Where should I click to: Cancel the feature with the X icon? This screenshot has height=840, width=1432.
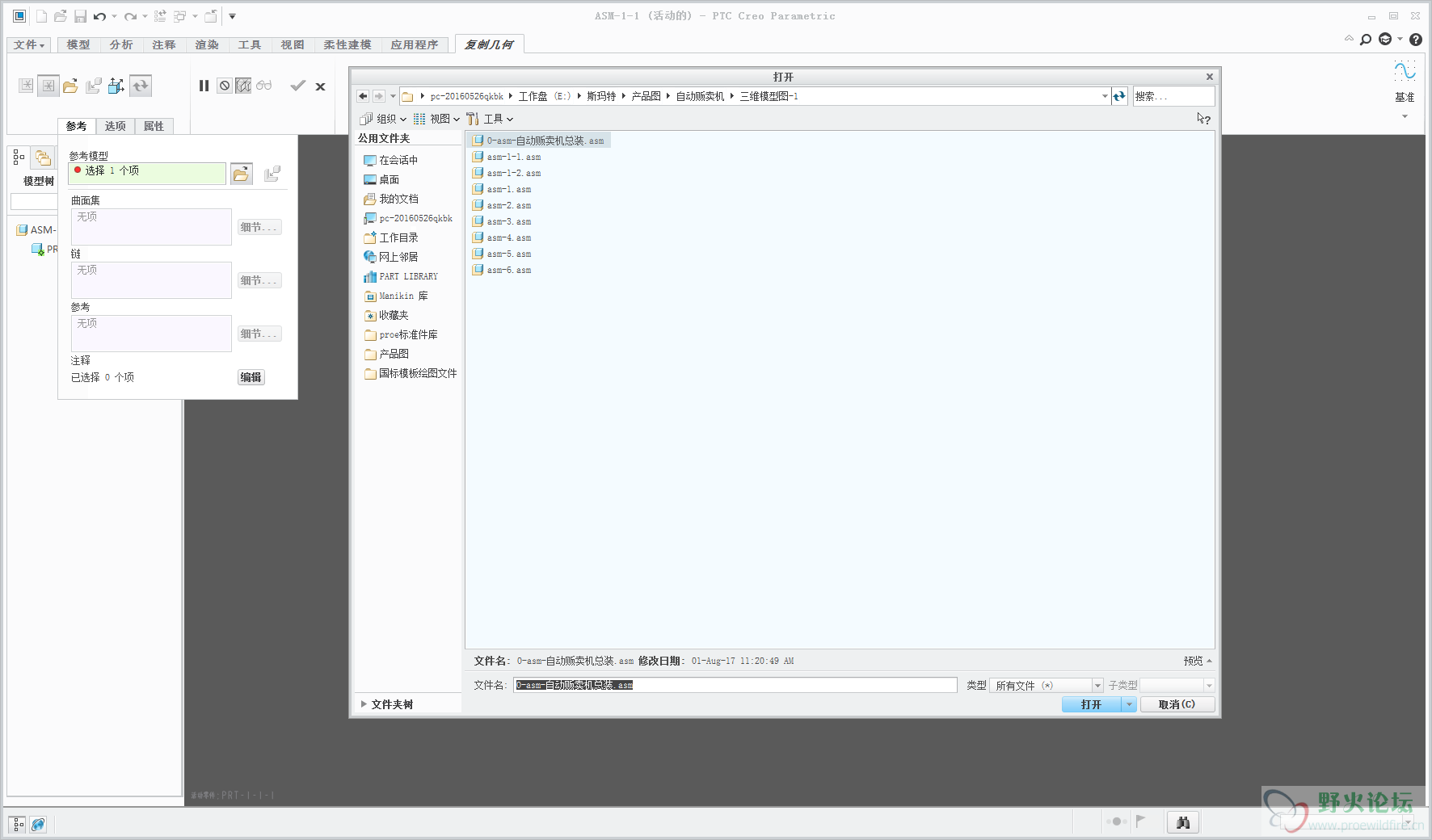tap(321, 86)
